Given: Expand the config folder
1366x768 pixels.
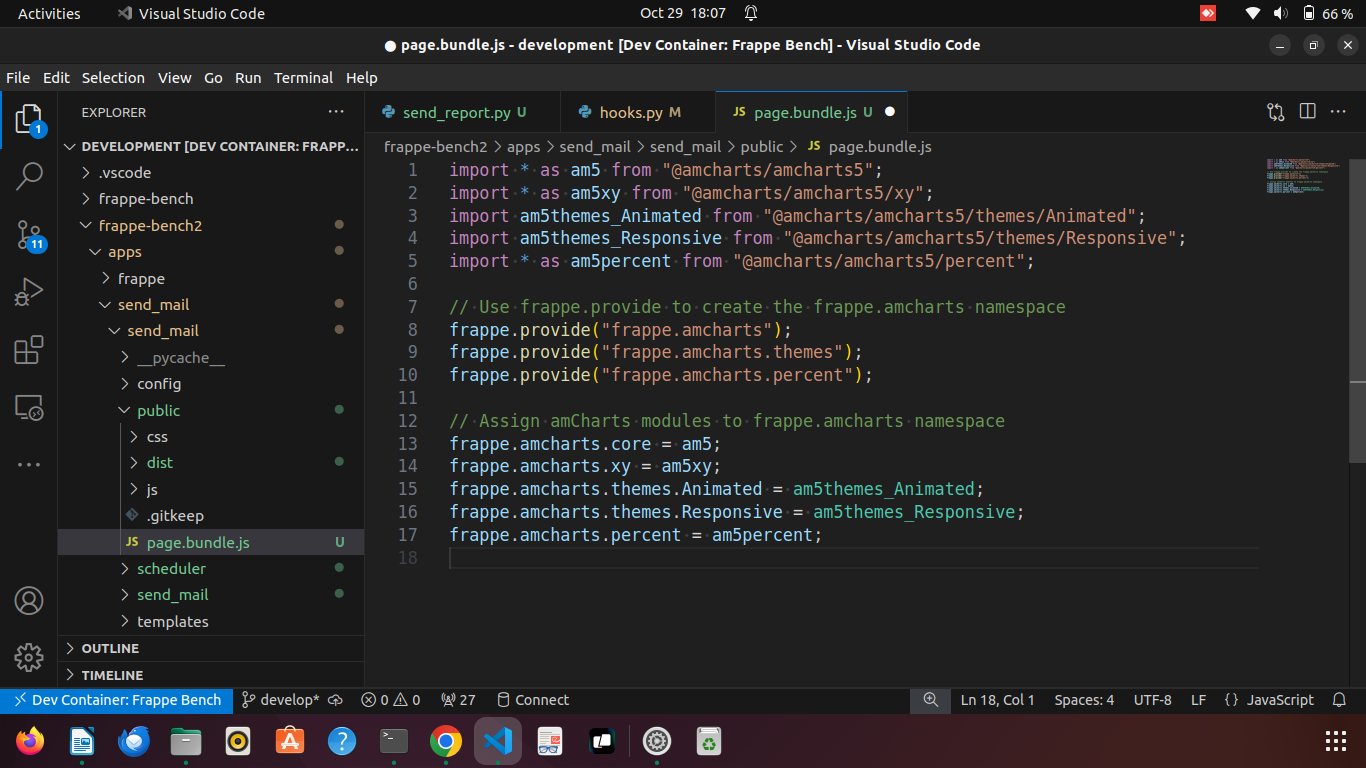Looking at the screenshot, I should tap(211, 384).
